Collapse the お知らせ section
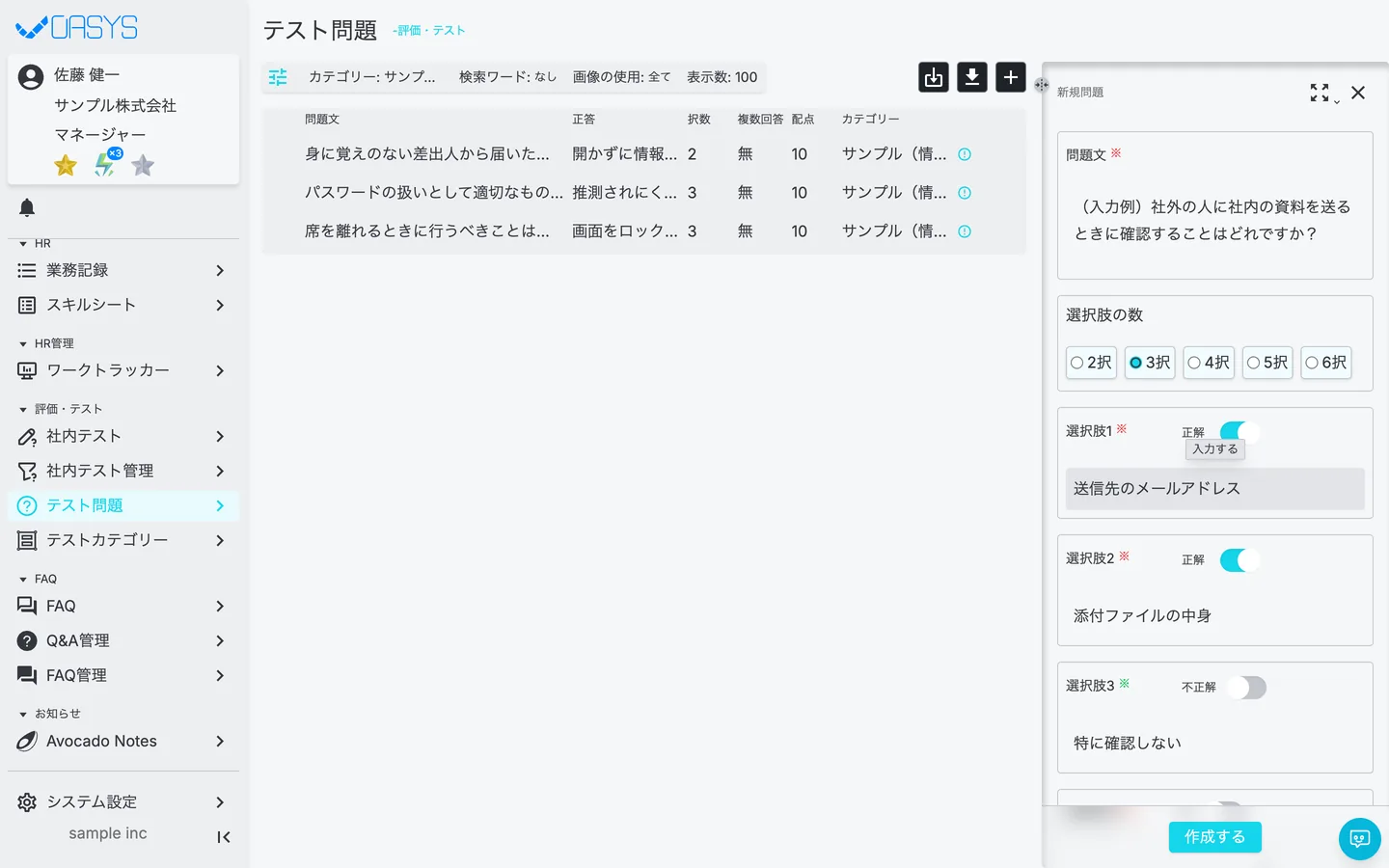 [x=50, y=714]
